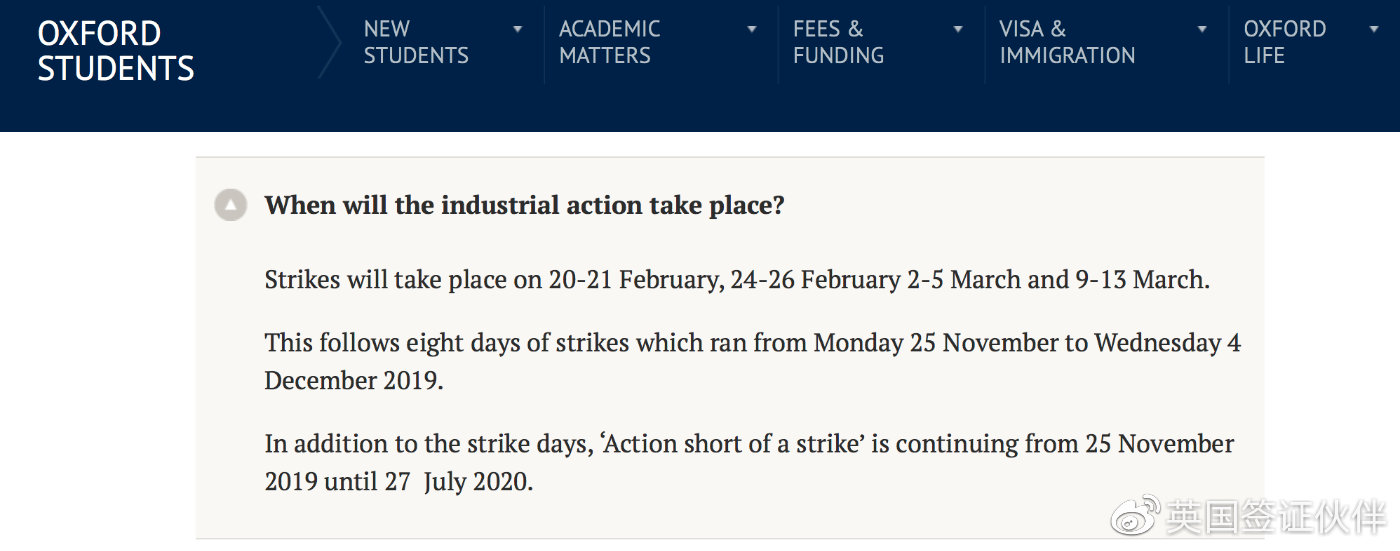
Task: Click the Weibo logo watermark icon
Action: 1138,515
